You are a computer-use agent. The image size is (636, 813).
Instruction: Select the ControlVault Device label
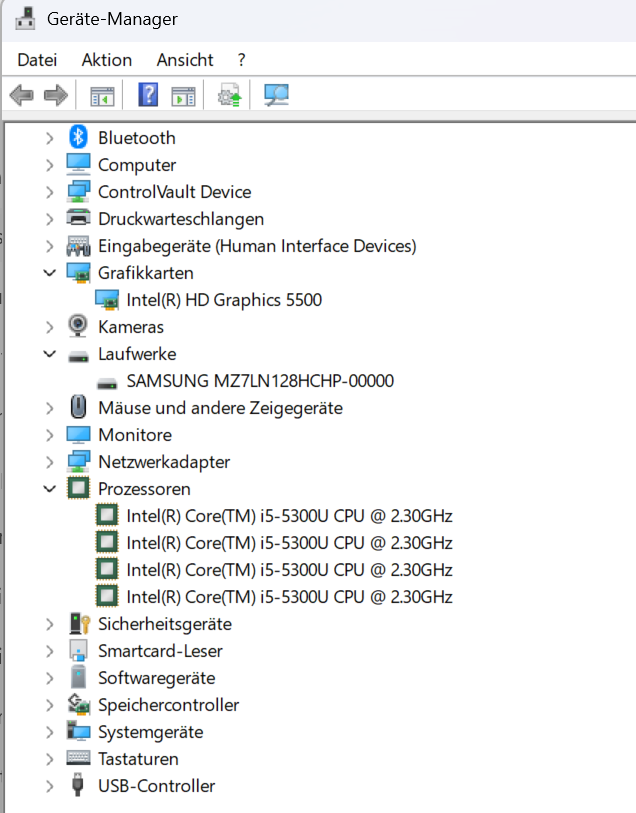coord(175,192)
